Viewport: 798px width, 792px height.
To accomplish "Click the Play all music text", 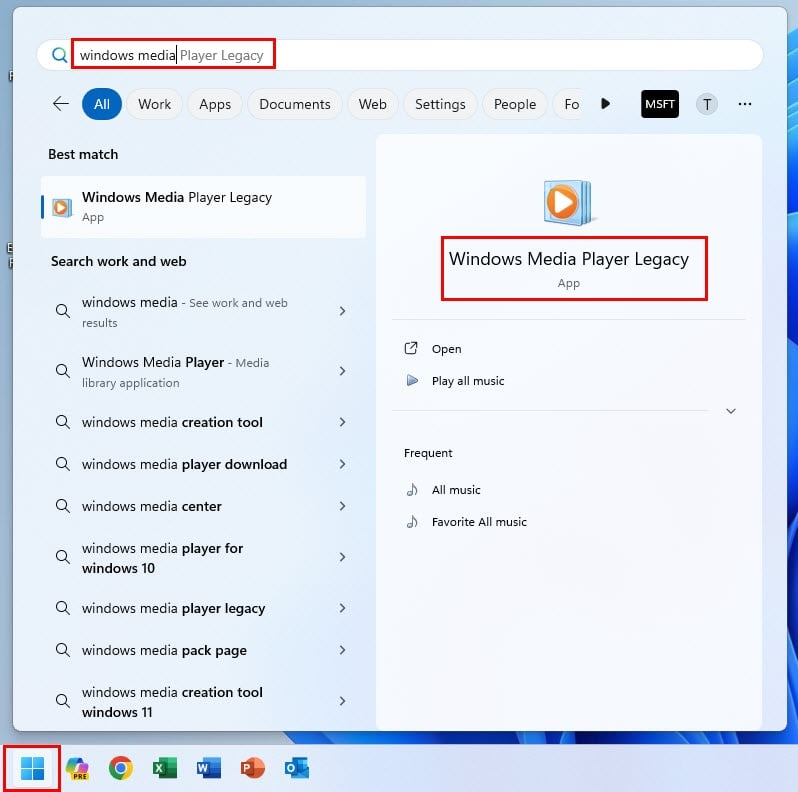I will [x=468, y=381].
